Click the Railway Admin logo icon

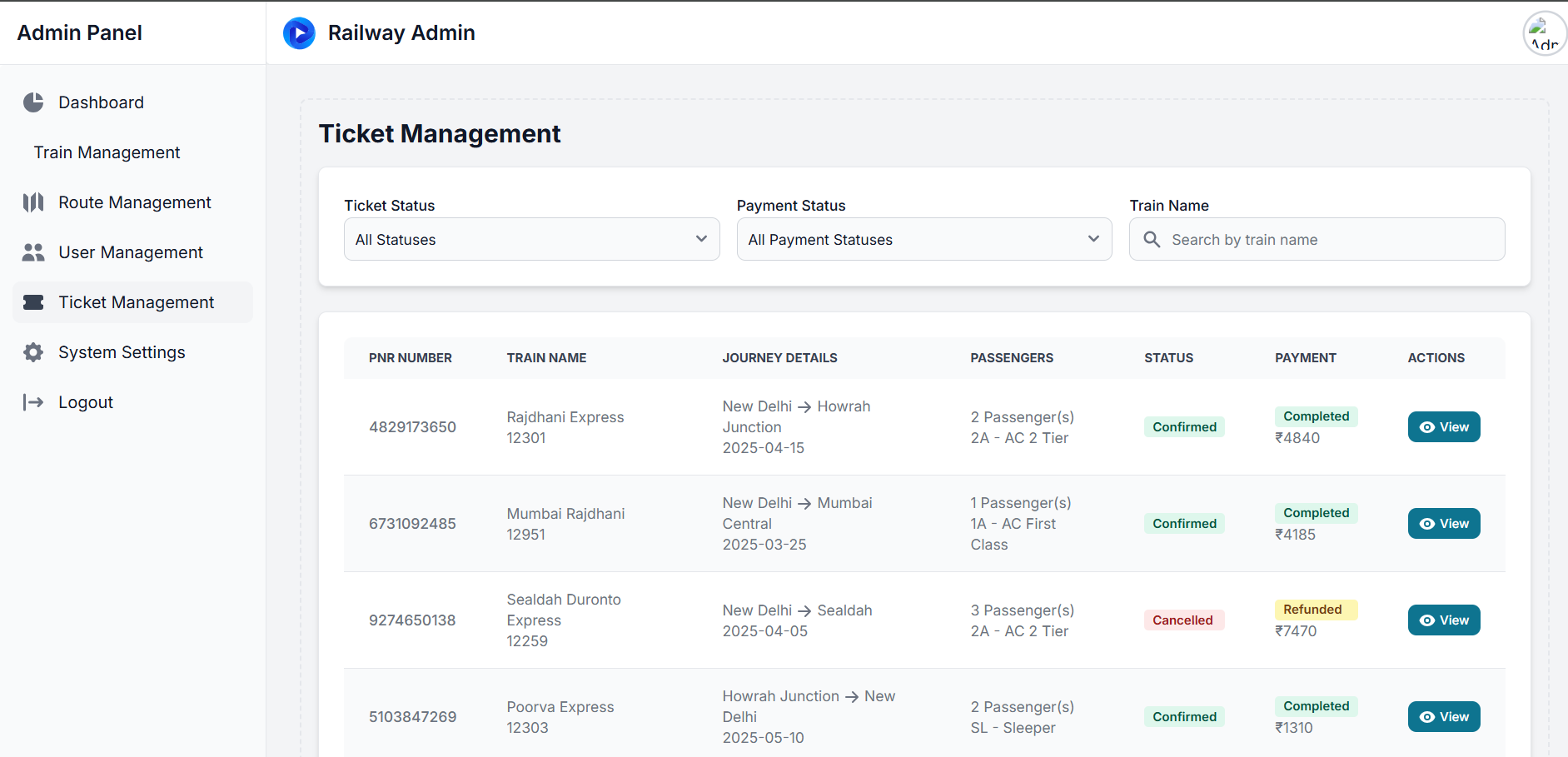point(299,33)
